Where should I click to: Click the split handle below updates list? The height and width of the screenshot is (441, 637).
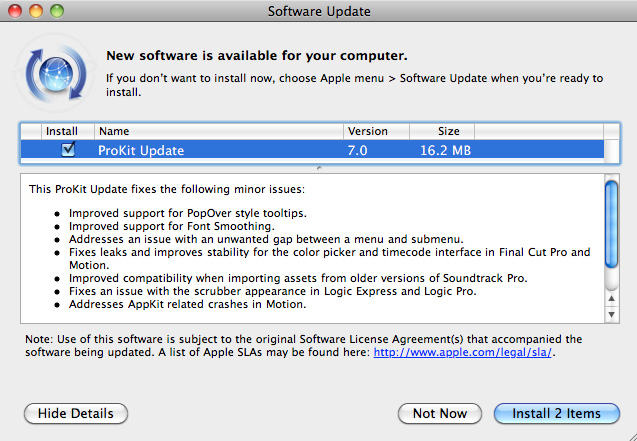click(x=319, y=168)
